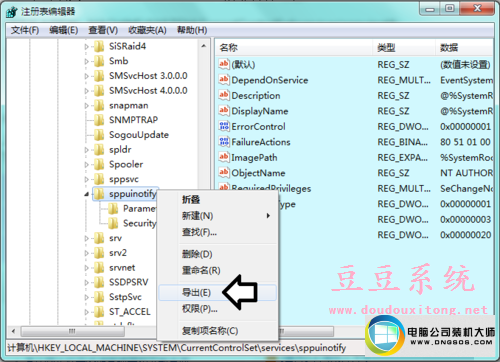The height and width of the screenshot is (362, 500).
Task: Minimize the Registry Editor window
Action: click(430, 9)
